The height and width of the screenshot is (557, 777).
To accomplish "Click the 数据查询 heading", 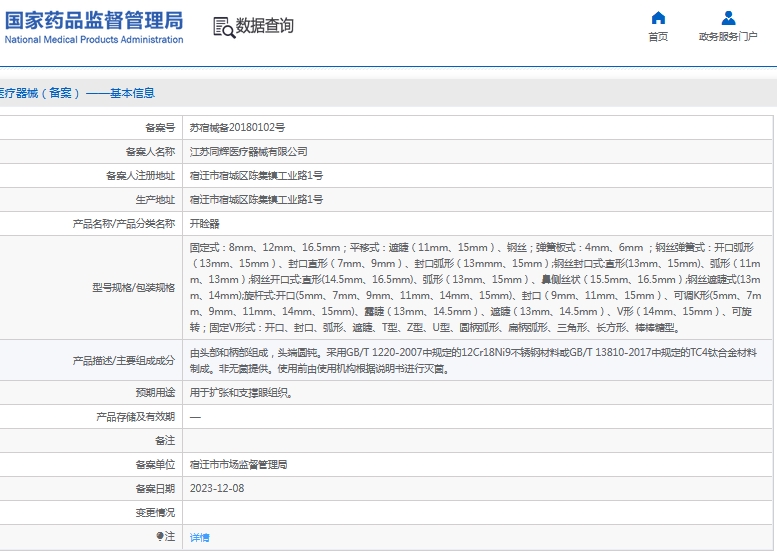I will (x=265, y=26).
